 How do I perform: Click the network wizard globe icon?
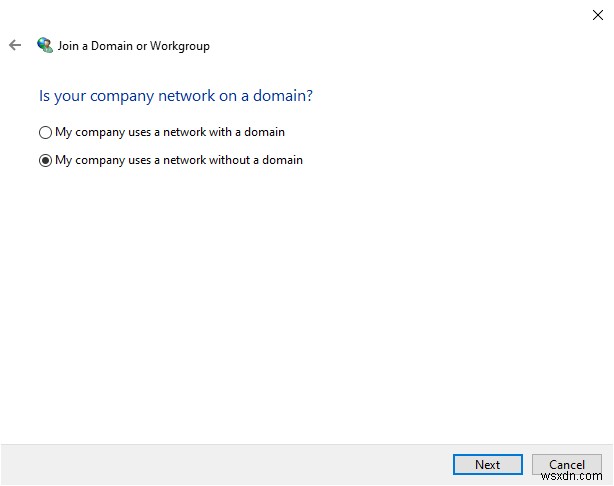45,45
